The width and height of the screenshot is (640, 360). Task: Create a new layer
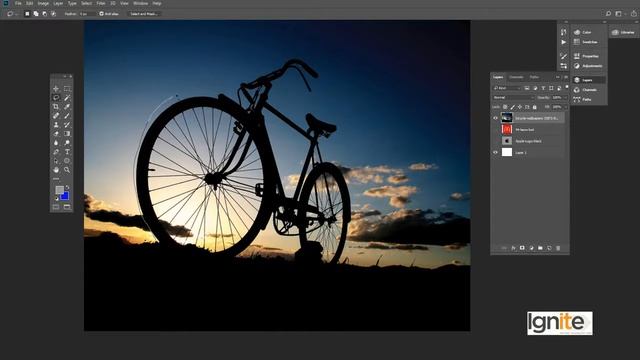pyautogui.click(x=549, y=248)
